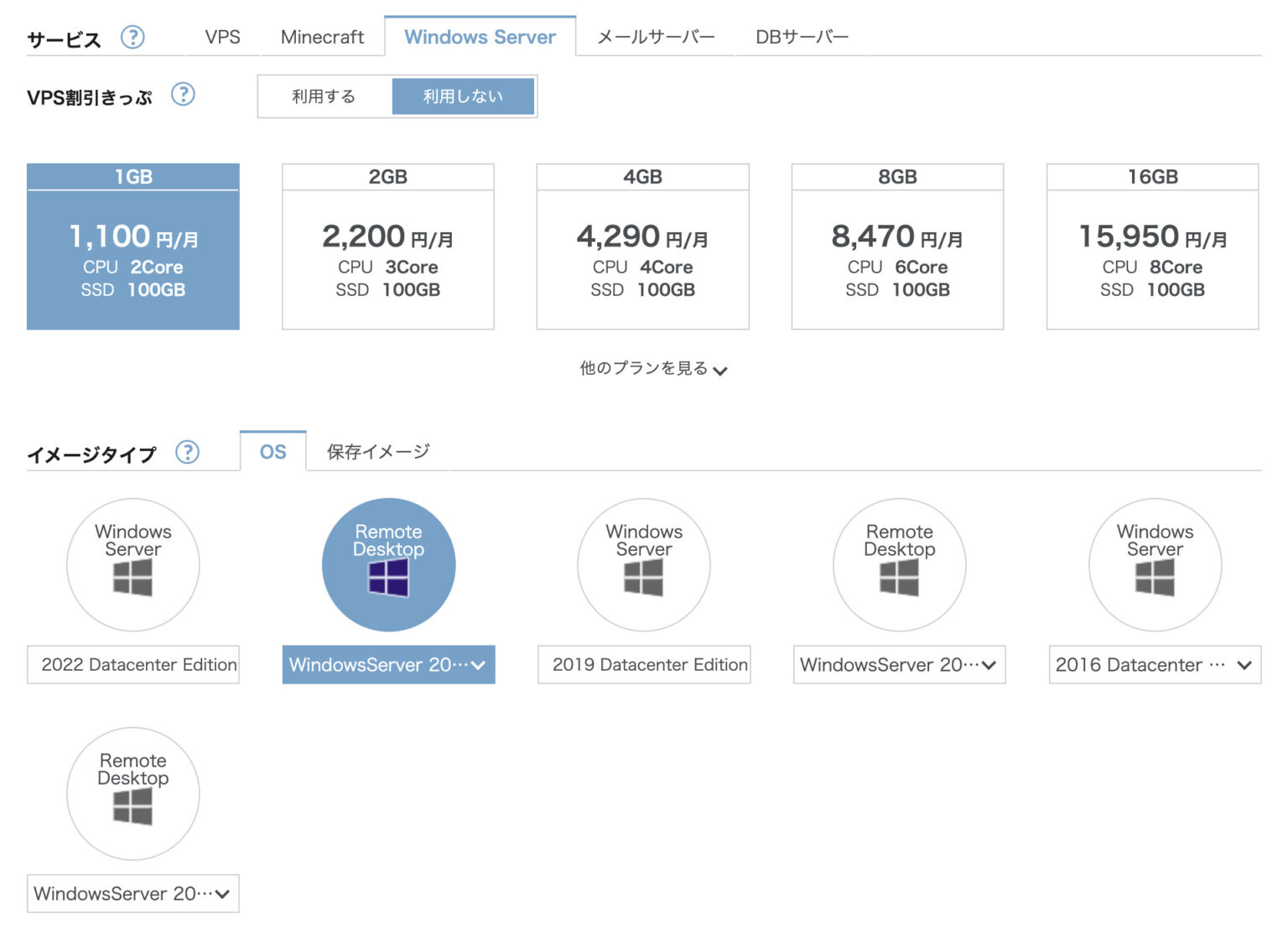The width and height of the screenshot is (1288, 925).
Task: Open the 2016 Datacenter edition dropdown
Action: [x=1155, y=664]
